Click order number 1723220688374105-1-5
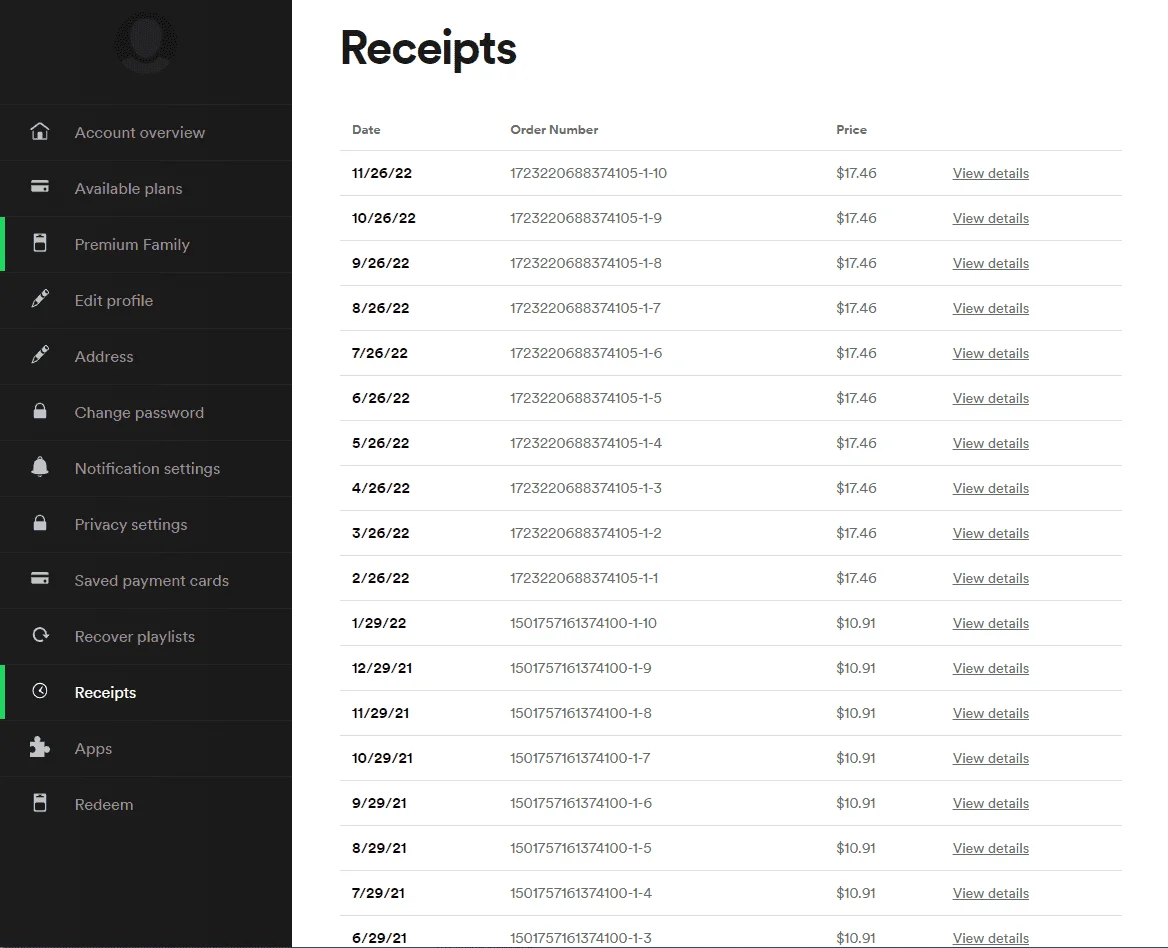 point(585,398)
